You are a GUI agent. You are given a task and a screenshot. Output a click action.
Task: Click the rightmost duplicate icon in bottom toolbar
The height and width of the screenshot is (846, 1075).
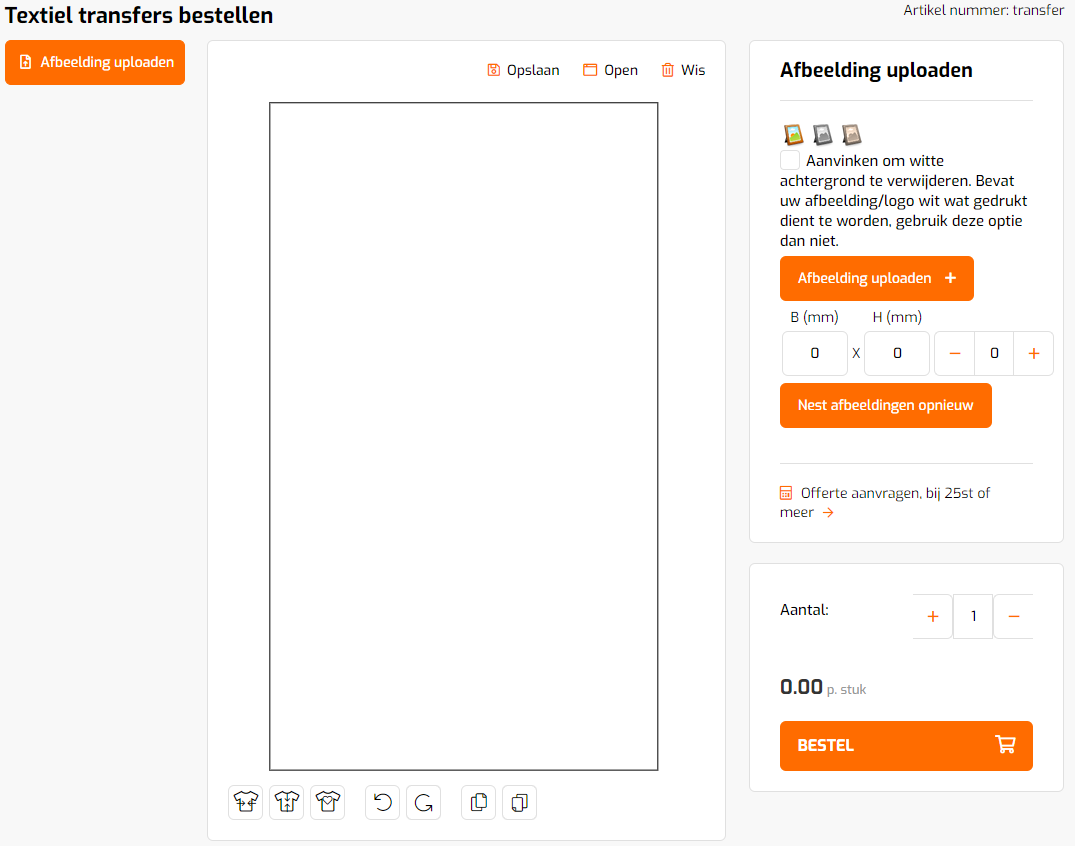[x=520, y=802]
